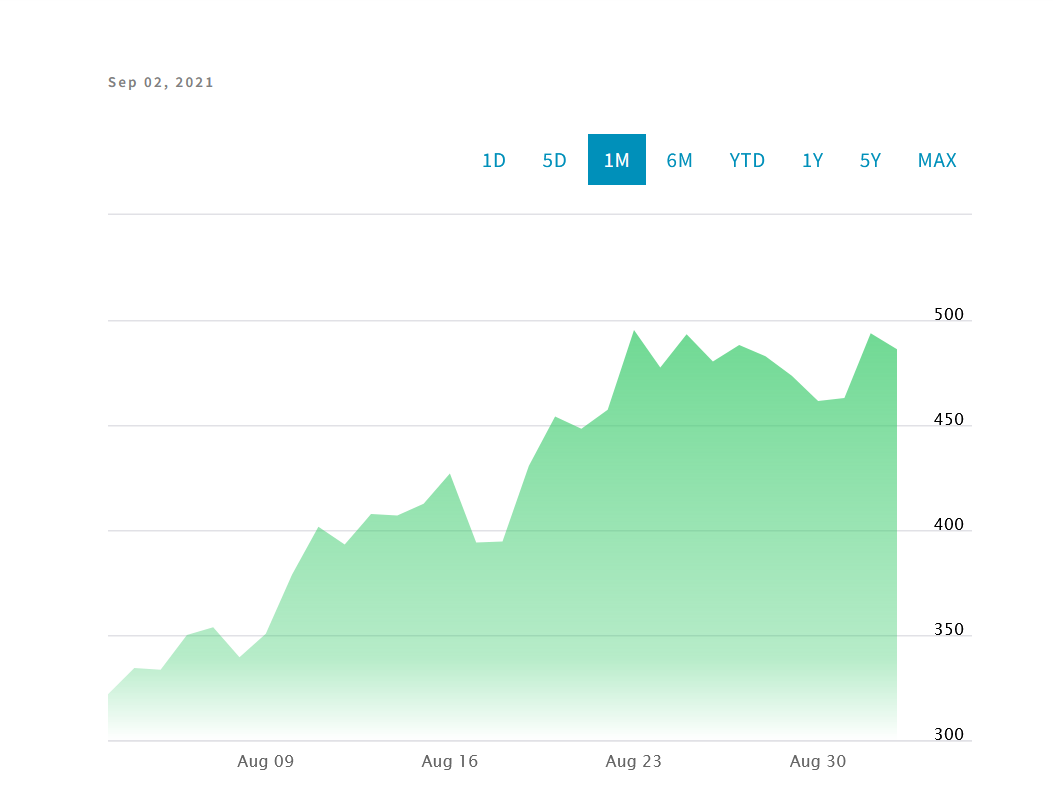The width and height of the screenshot is (1053, 804).
Task: Show the 6M chart range
Action: [679, 160]
